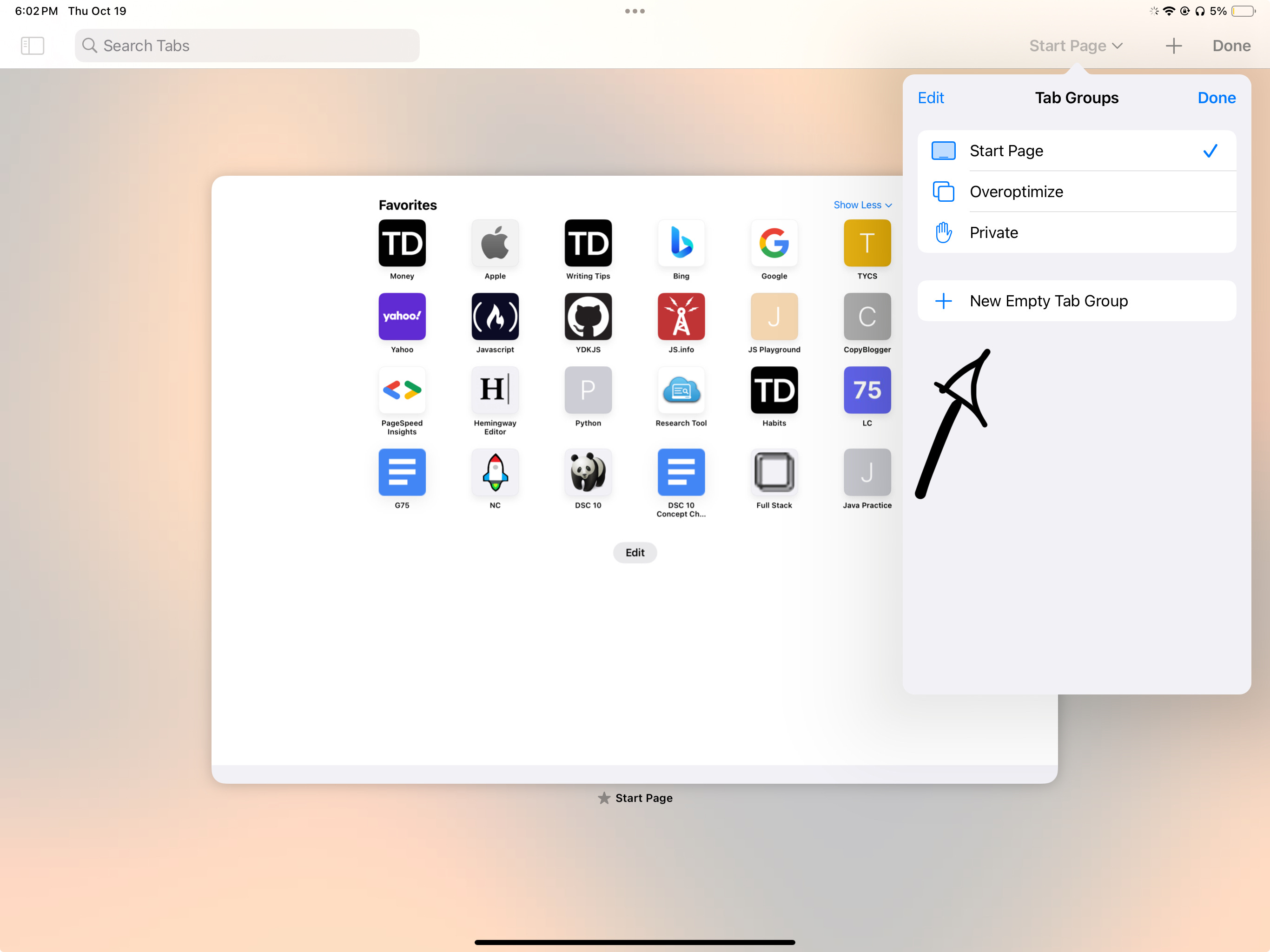Open the Google favorite
The height and width of the screenshot is (952, 1270).
point(774,243)
